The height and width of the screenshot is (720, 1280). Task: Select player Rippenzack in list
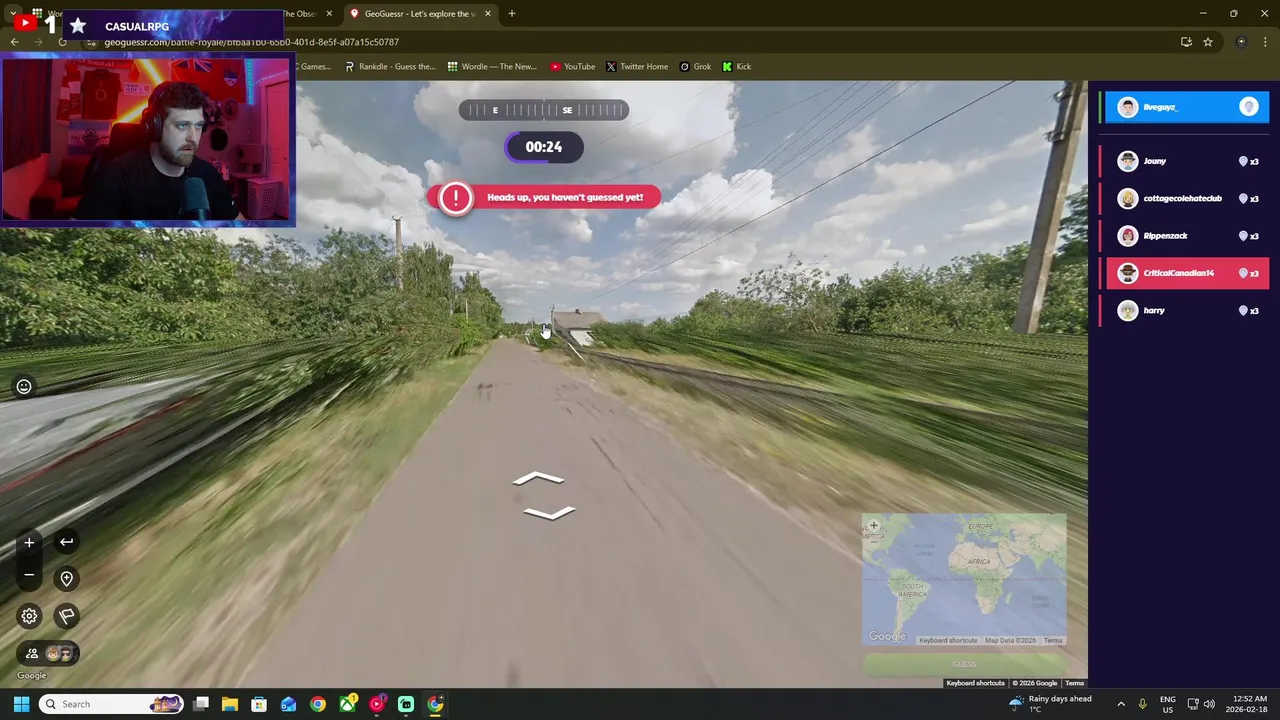[x=1186, y=236]
